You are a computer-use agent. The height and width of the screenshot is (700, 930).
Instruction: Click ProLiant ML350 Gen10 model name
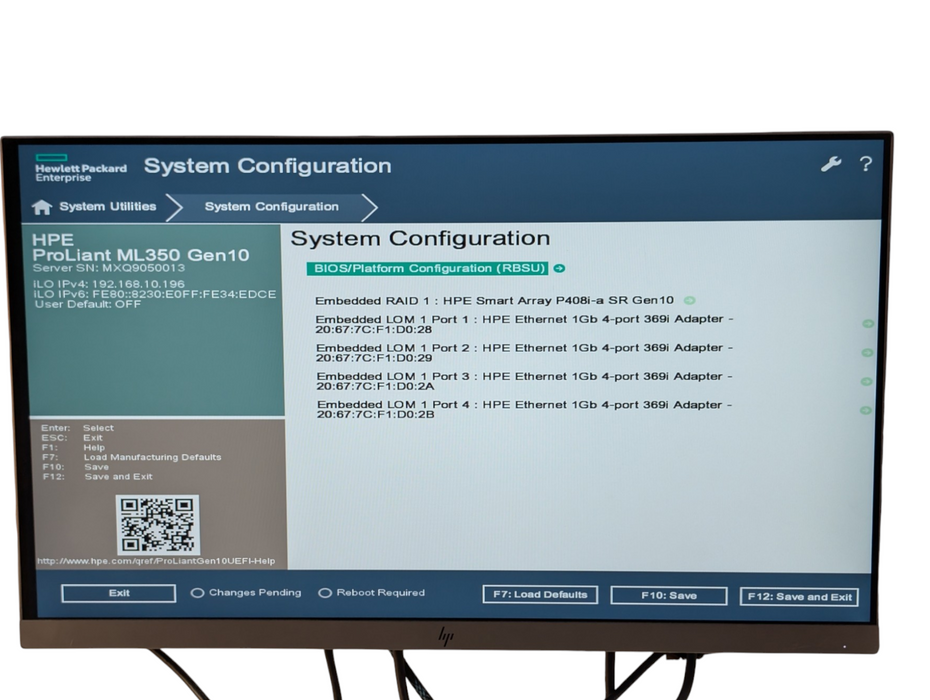(x=141, y=255)
